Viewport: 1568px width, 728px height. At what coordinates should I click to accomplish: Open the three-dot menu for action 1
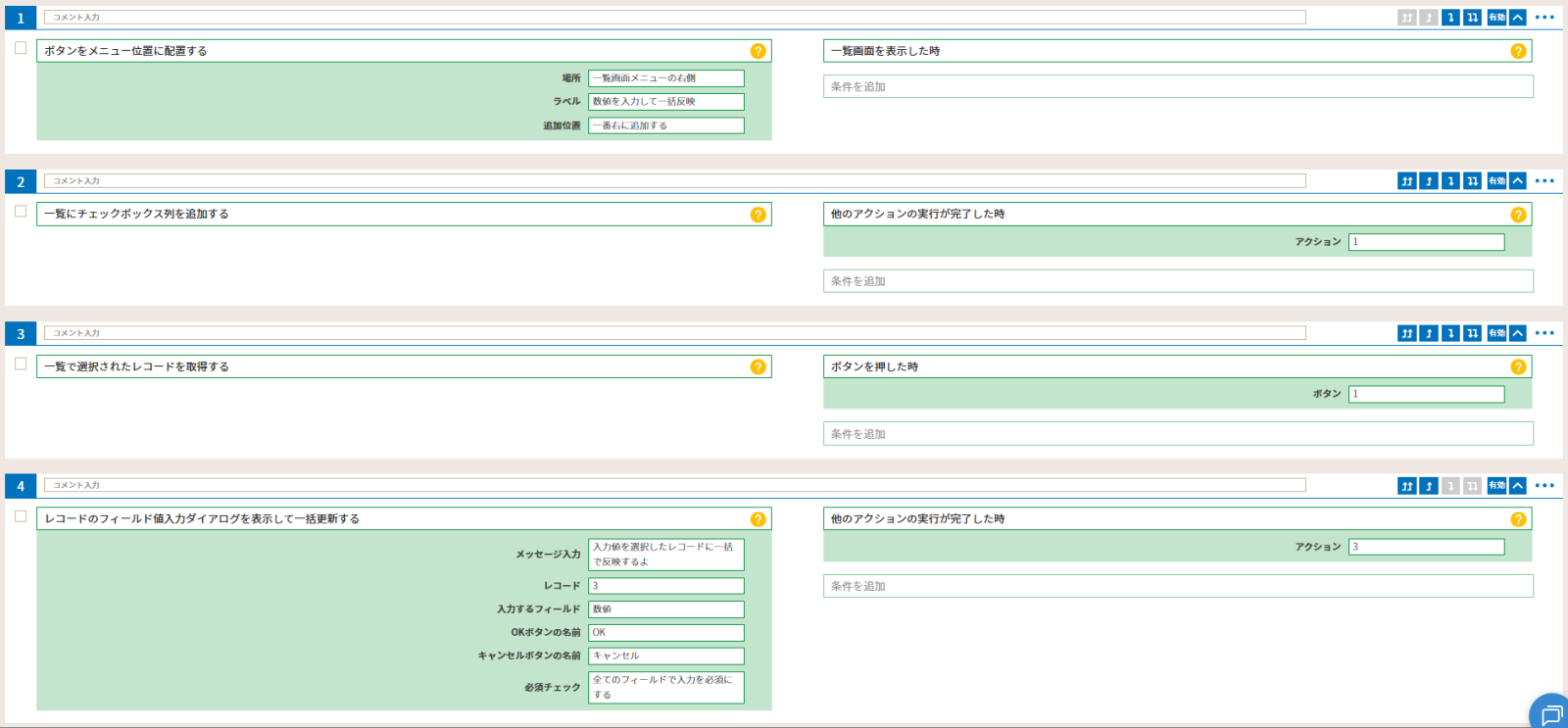pyautogui.click(x=1544, y=18)
